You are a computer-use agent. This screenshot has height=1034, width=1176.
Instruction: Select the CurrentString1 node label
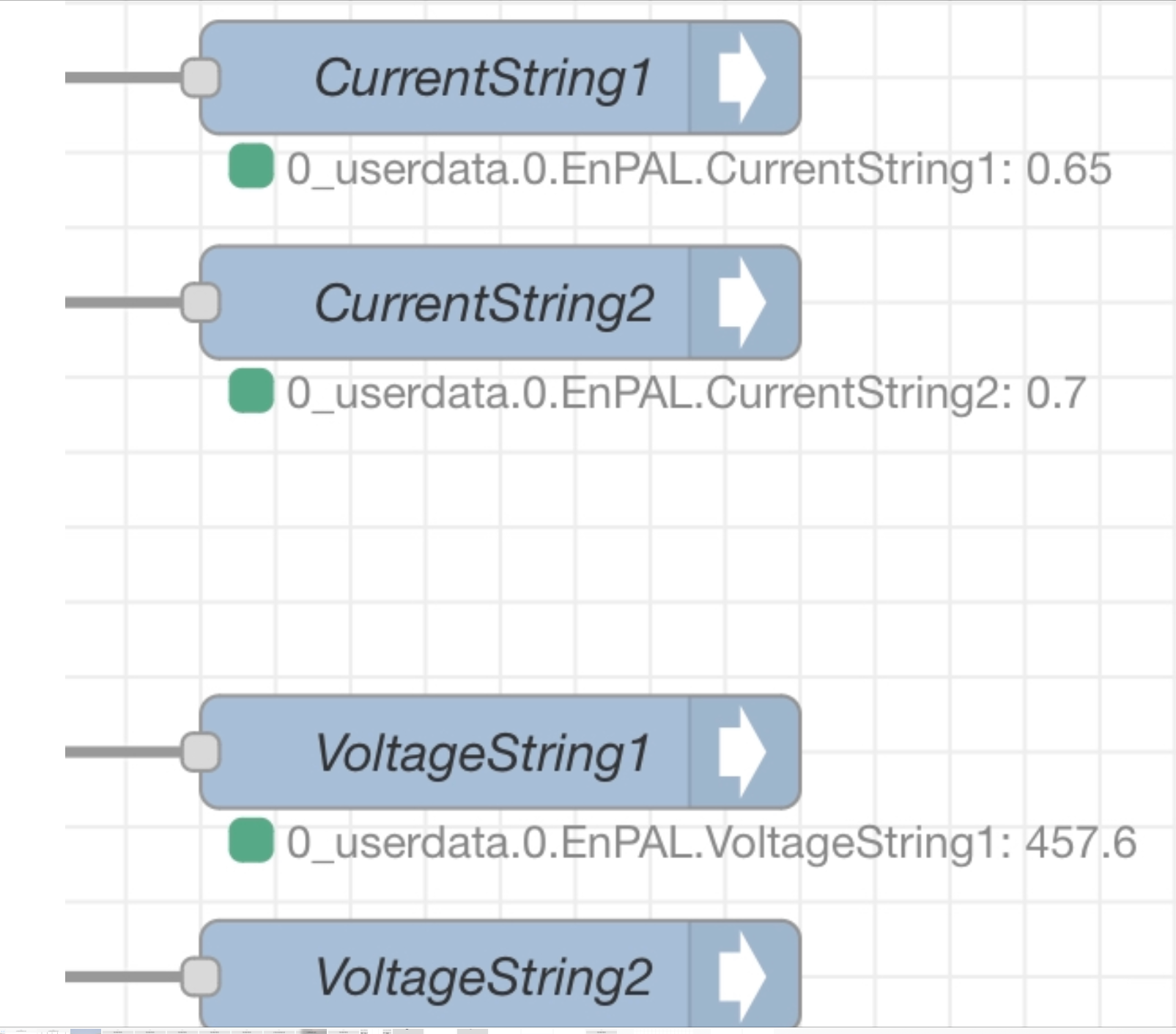coord(482,78)
